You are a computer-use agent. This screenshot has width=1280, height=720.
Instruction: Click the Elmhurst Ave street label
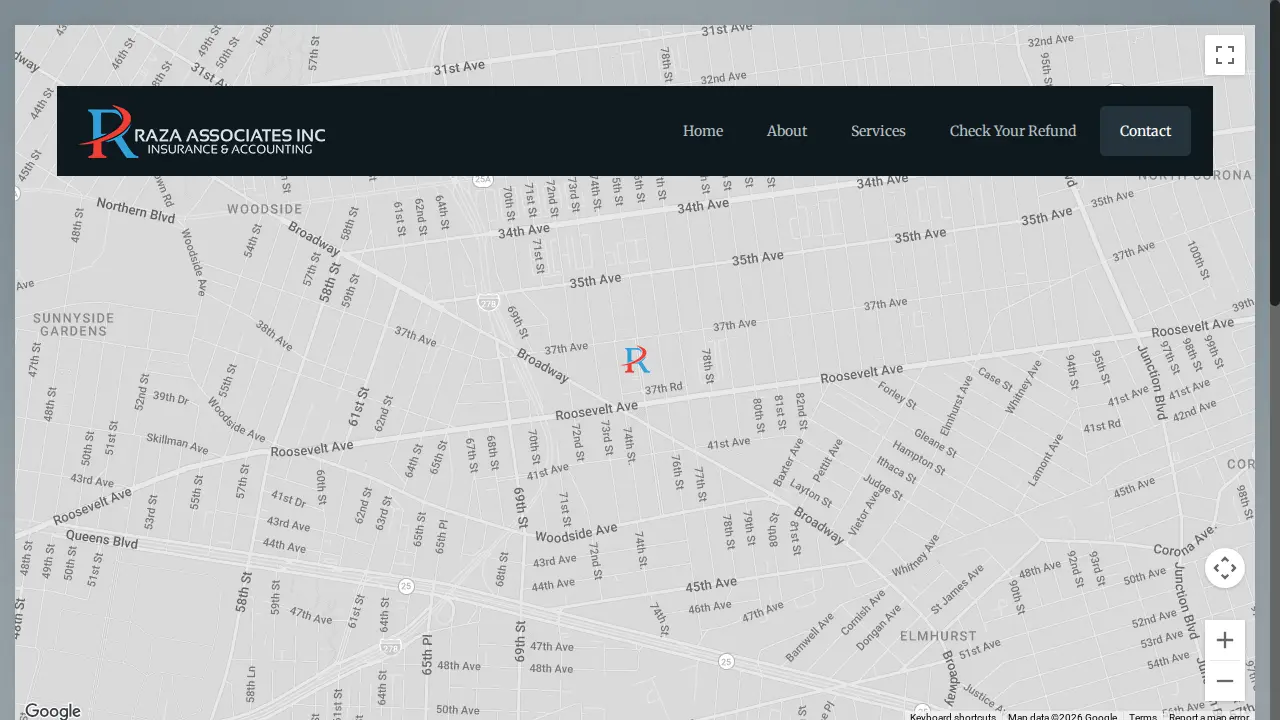(x=956, y=406)
